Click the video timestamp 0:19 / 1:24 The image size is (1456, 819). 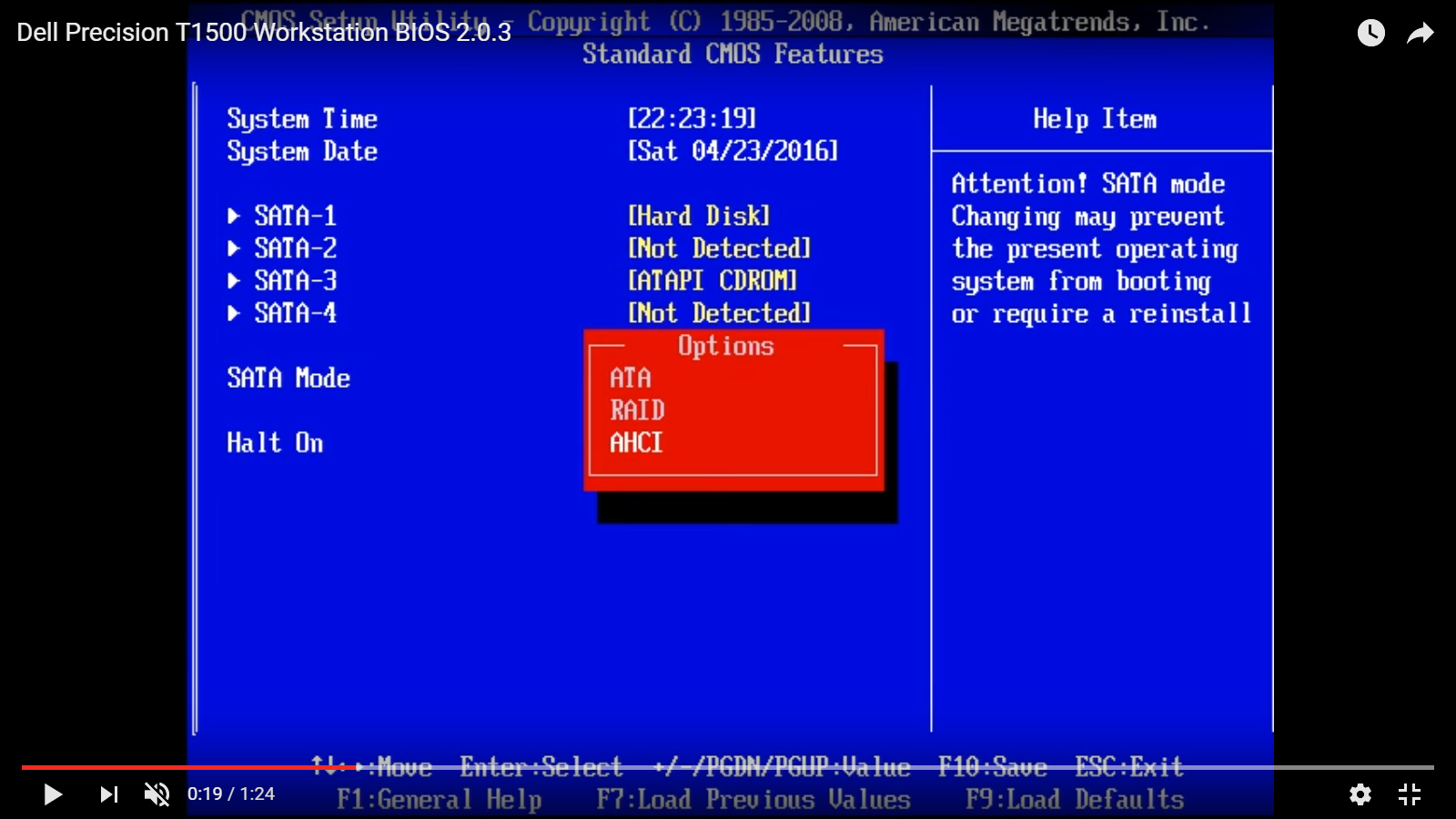231,794
